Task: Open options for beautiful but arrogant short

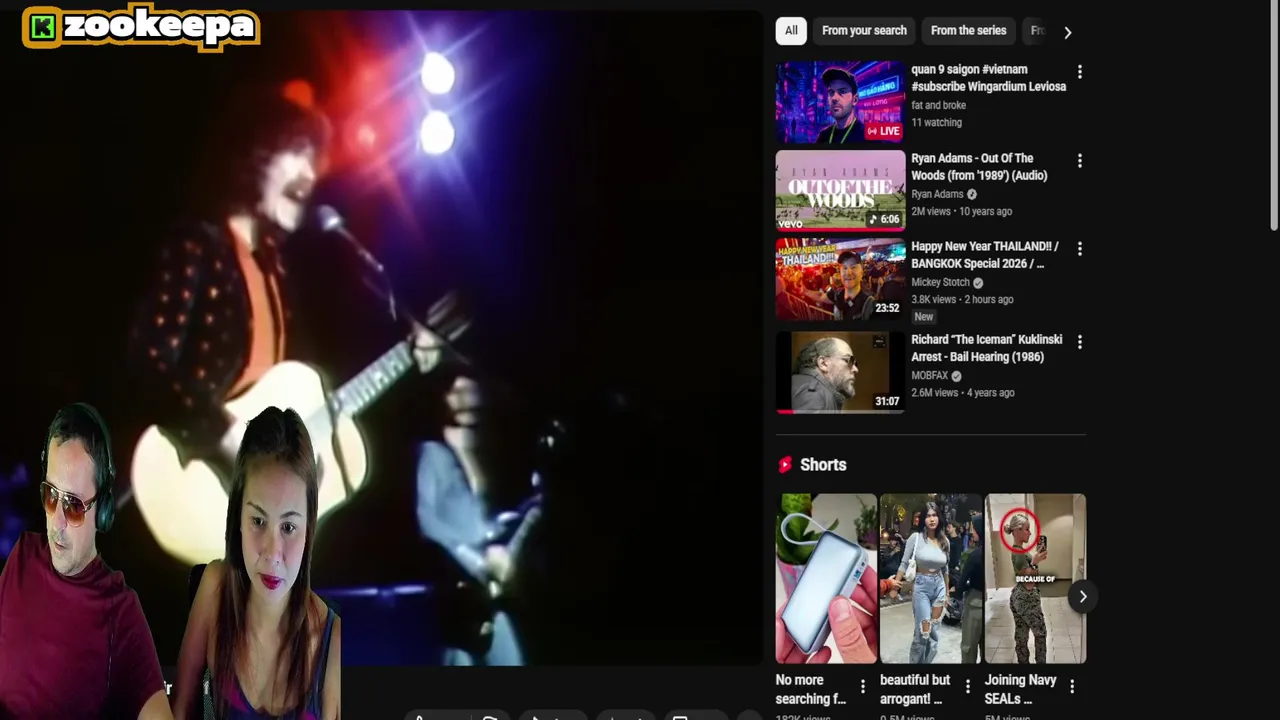Action: pyautogui.click(x=967, y=686)
